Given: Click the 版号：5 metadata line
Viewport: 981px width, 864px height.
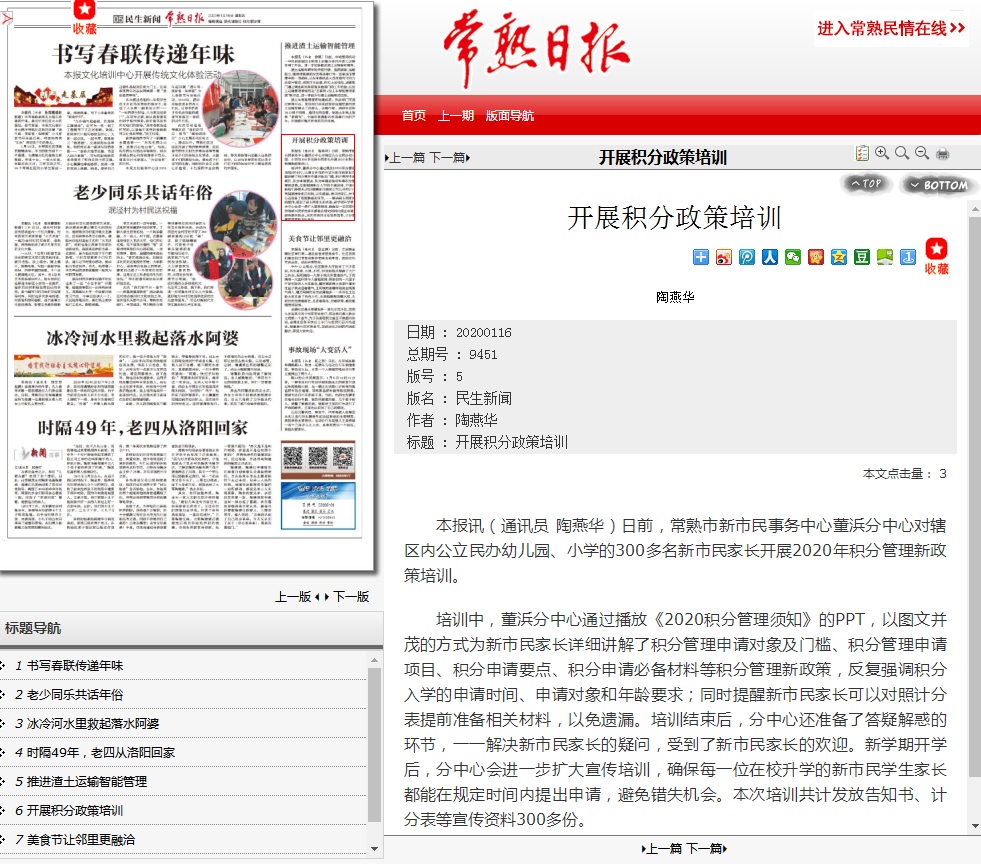Looking at the screenshot, I should [x=435, y=376].
